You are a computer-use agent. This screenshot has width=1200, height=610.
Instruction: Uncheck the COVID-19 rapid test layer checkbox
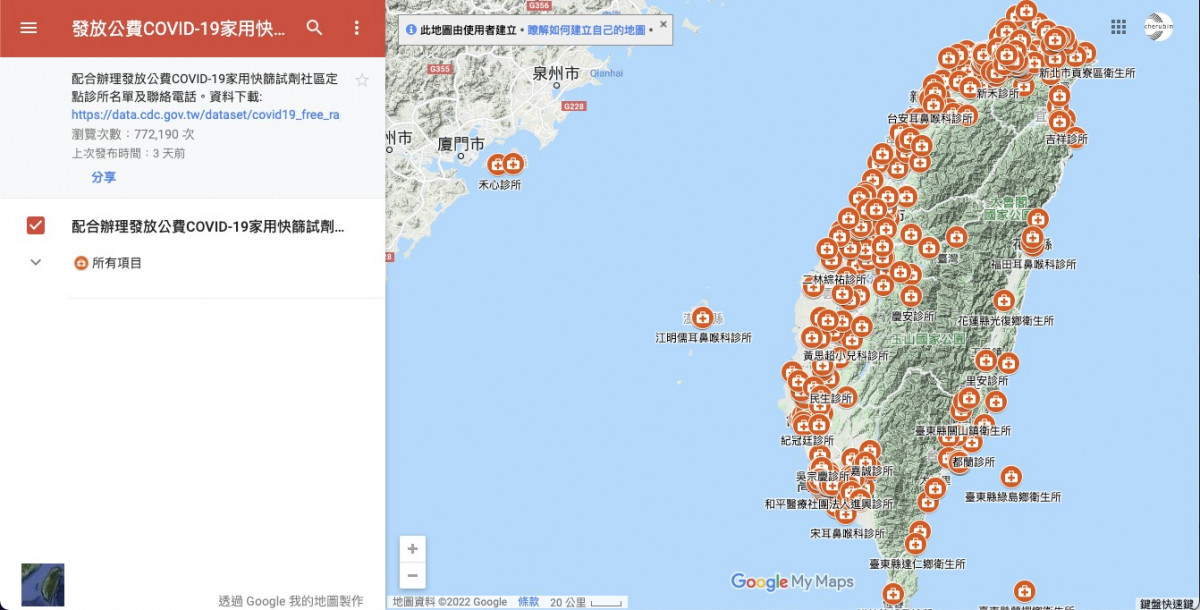(36, 226)
